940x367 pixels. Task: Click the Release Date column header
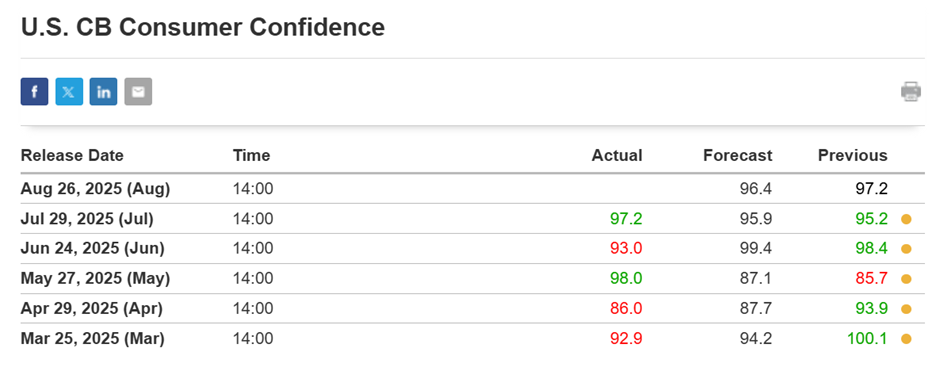pos(72,156)
